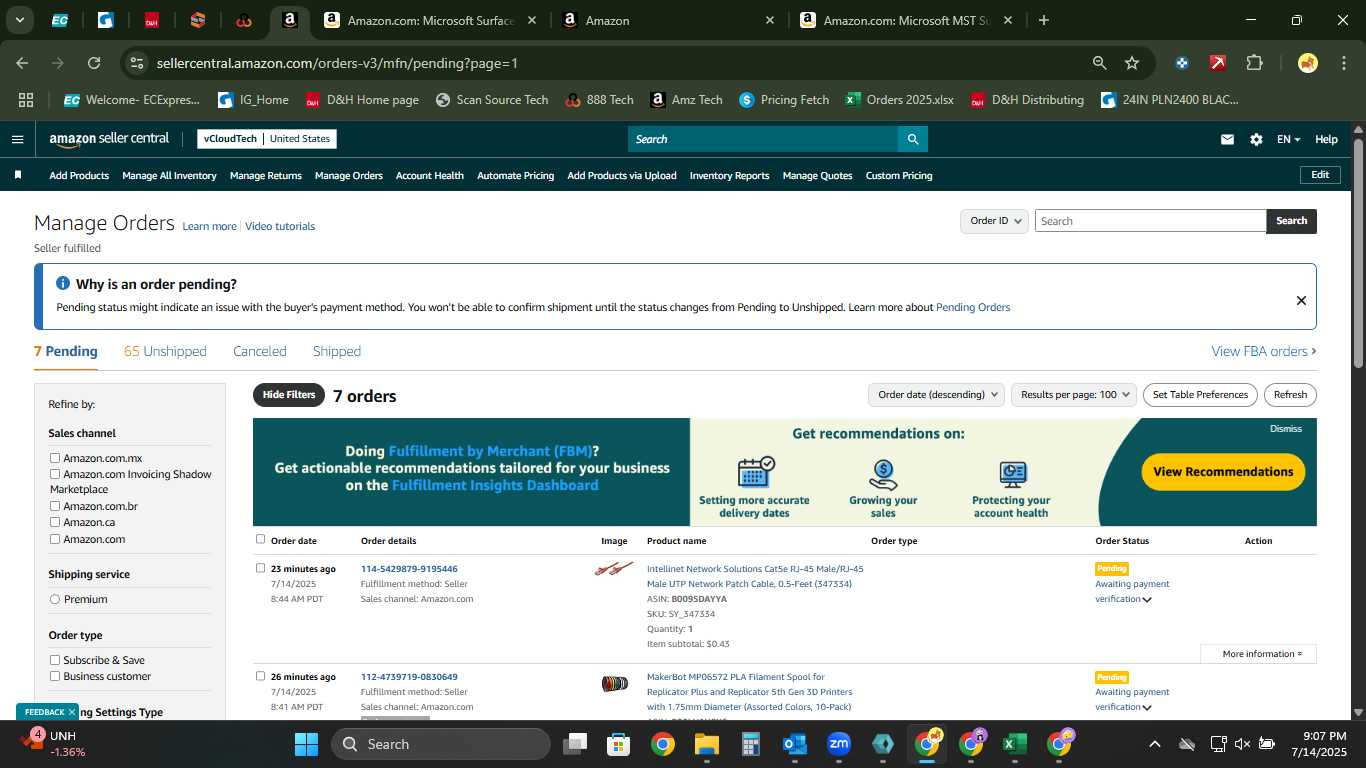Expand Awaiting payment verification for MakerBot order
Screen dimensions: 1366x768
[x=1147, y=708]
